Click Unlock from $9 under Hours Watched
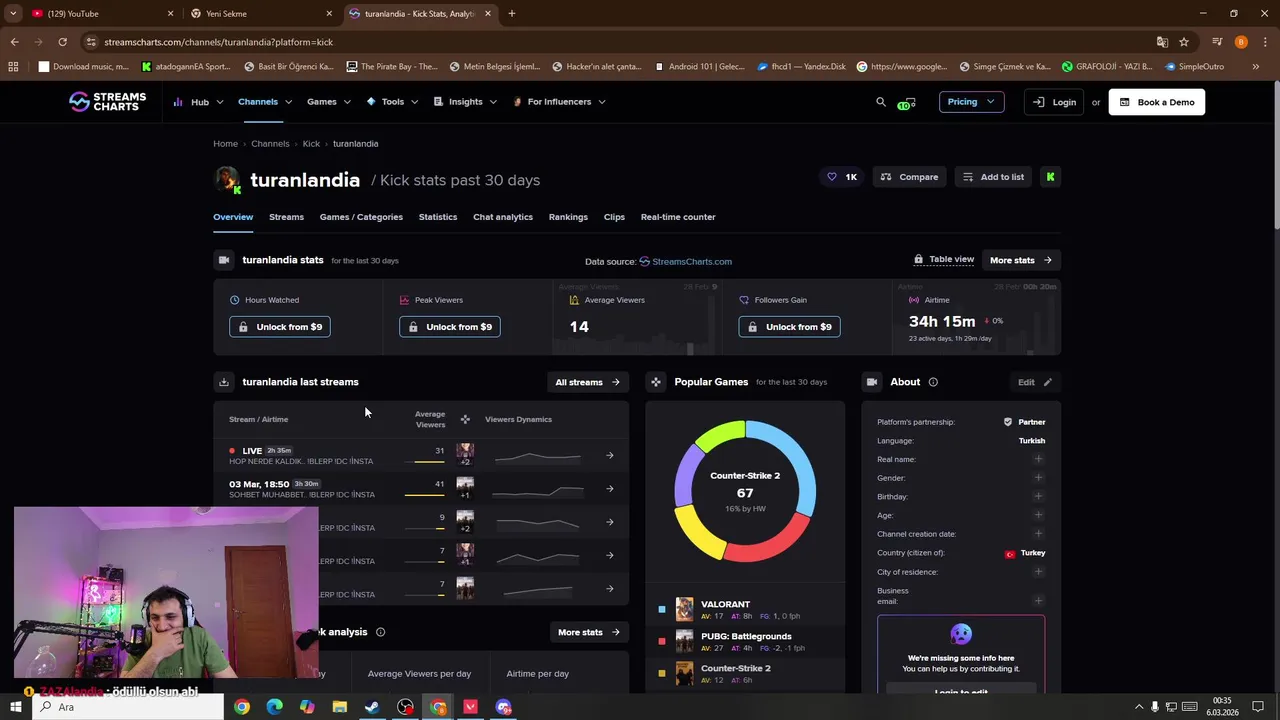This screenshot has width=1280, height=720. click(x=280, y=327)
